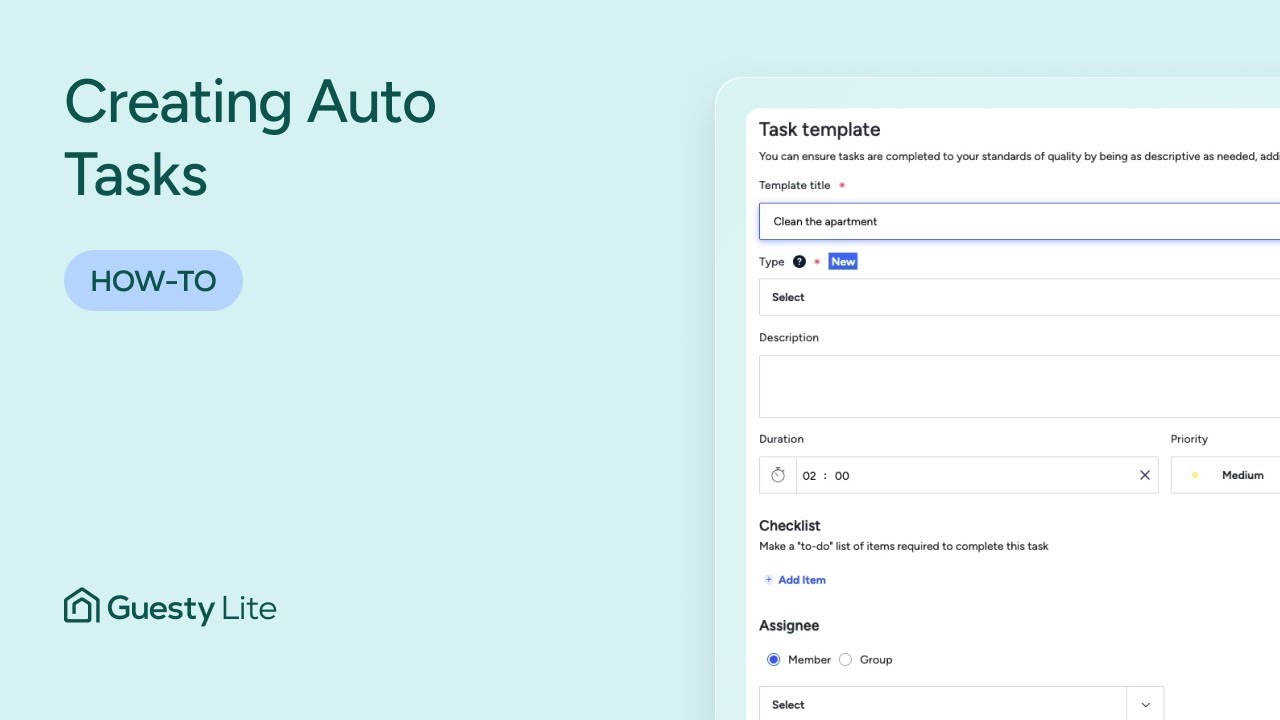Select the Member radio button
This screenshot has height=720, width=1280.
(773, 660)
